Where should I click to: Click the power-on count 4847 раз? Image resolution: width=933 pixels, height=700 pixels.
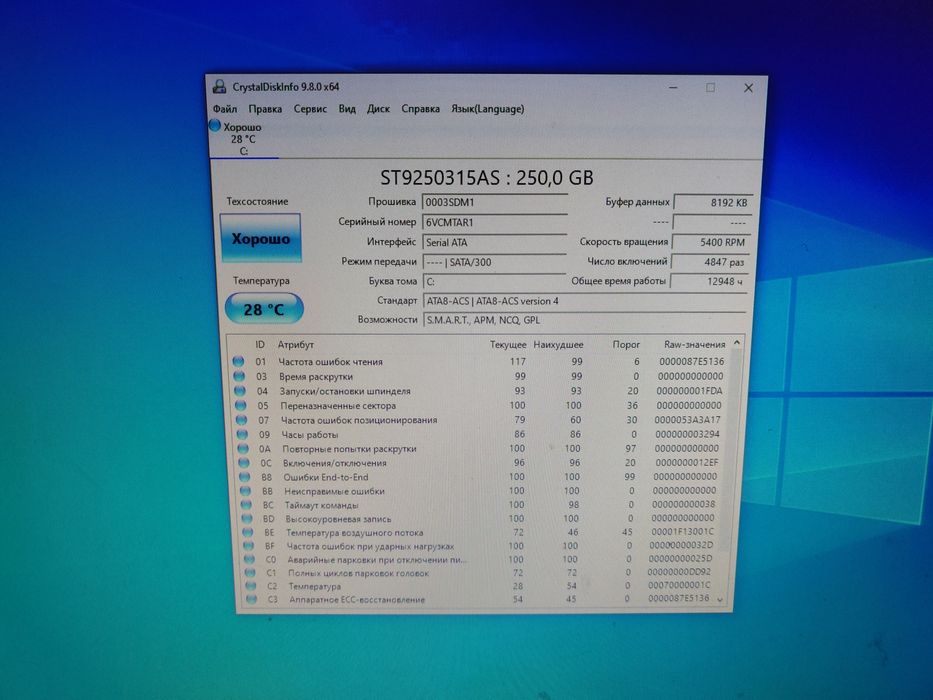point(710,262)
